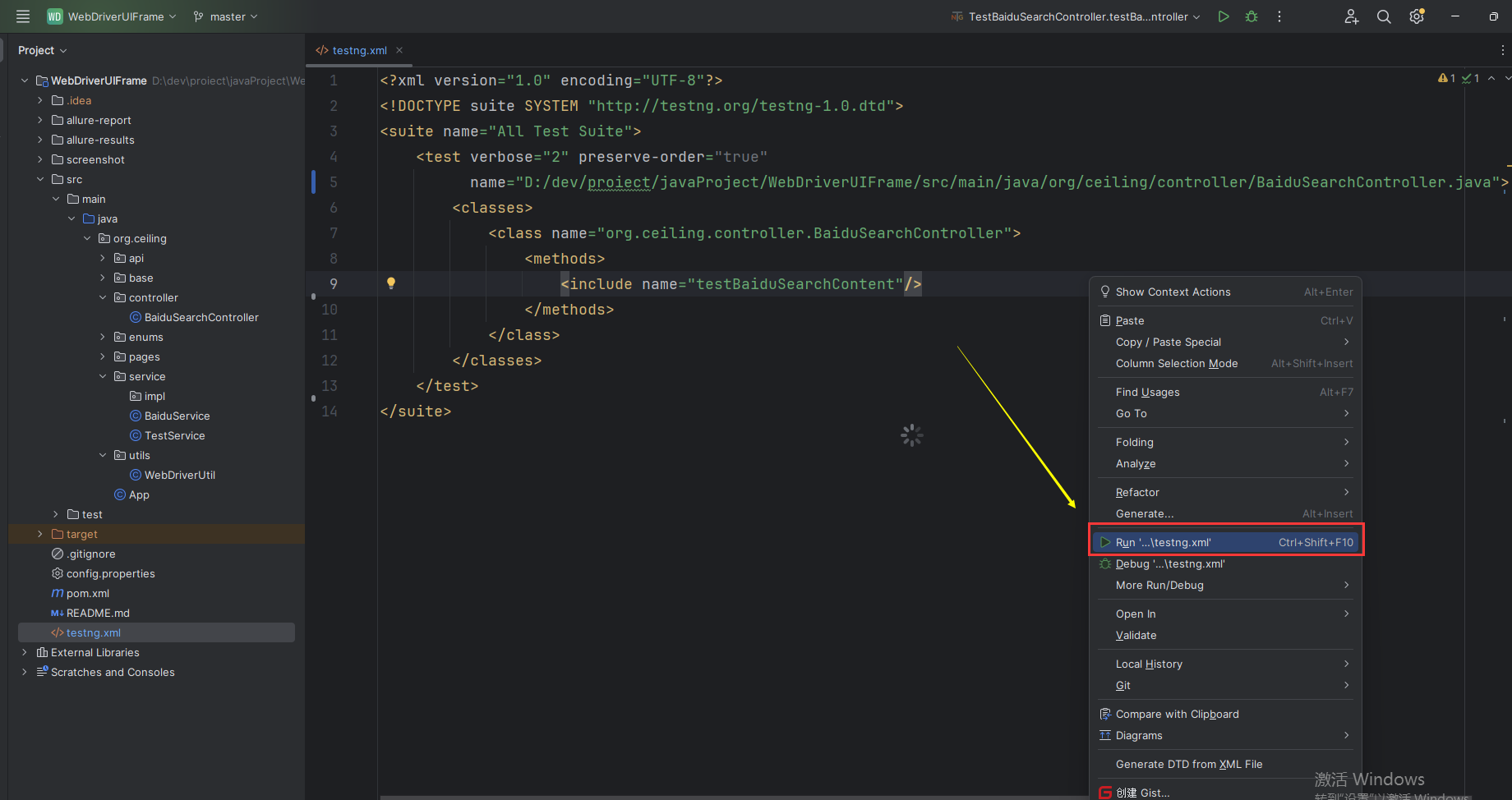Click the warnings inspection indicator in editor
The image size is (1512, 800).
tap(1446, 78)
